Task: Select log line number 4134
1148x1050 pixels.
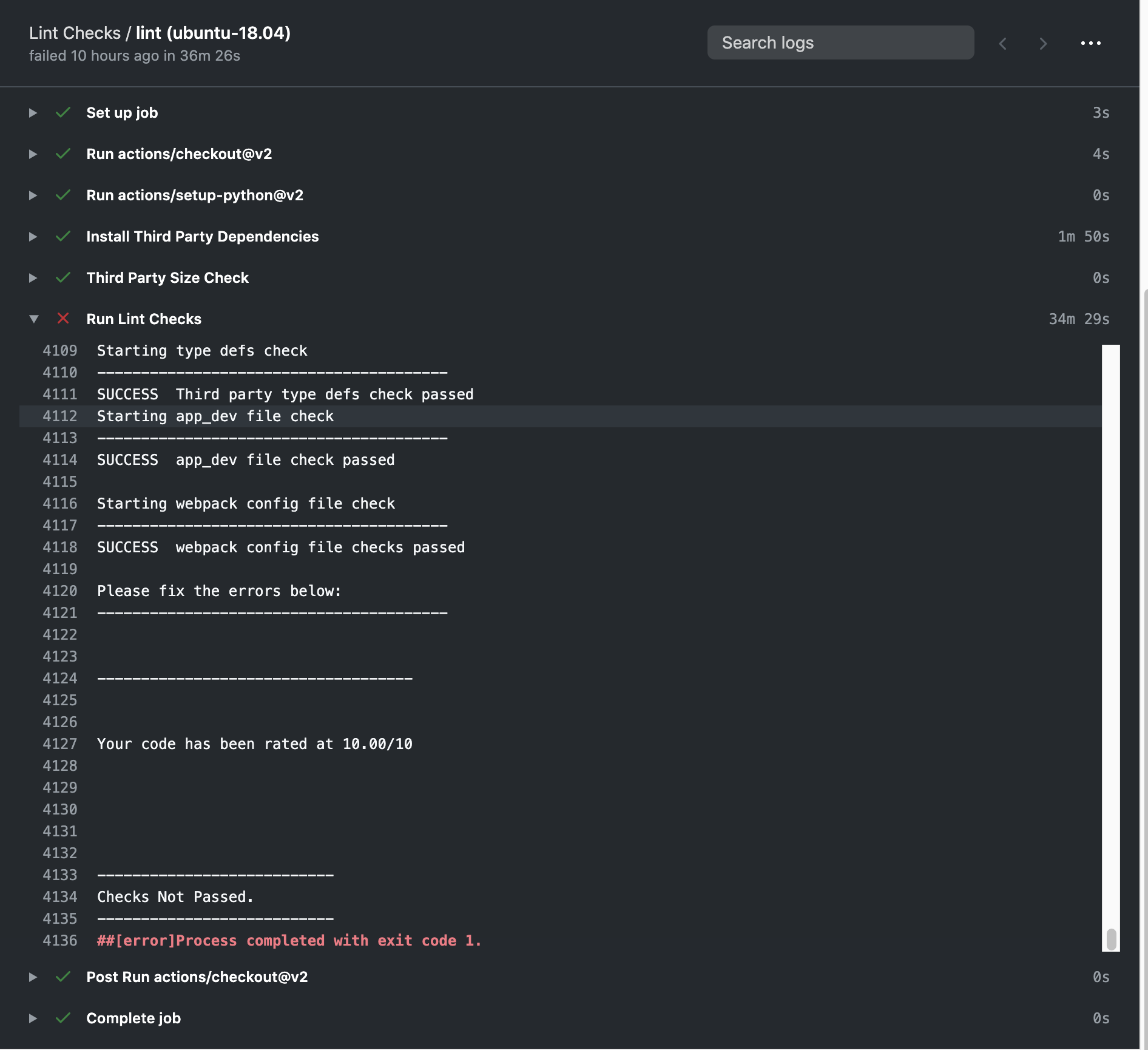Action: click(x=60, y=897)
